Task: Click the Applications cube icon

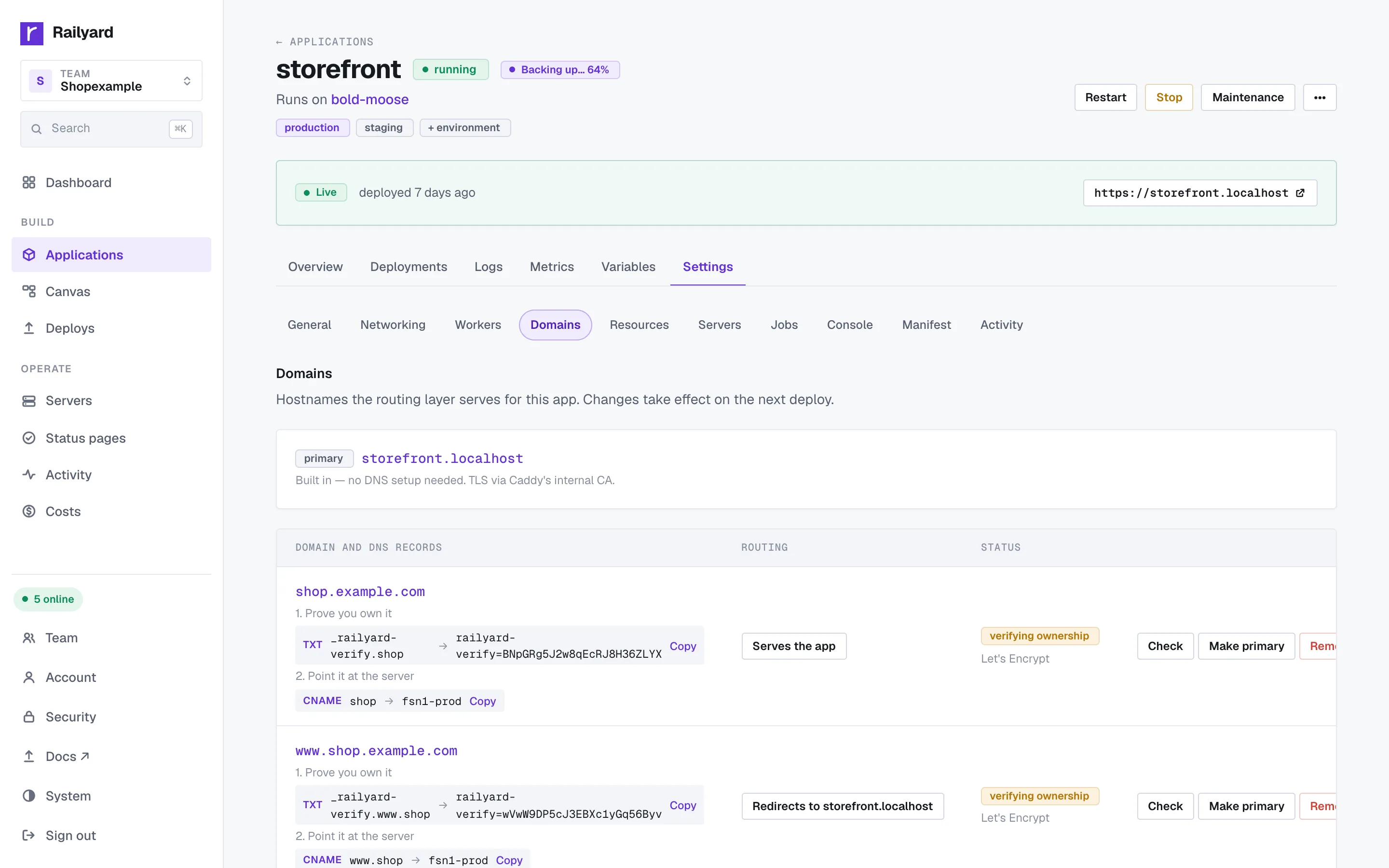Action: 29,255
